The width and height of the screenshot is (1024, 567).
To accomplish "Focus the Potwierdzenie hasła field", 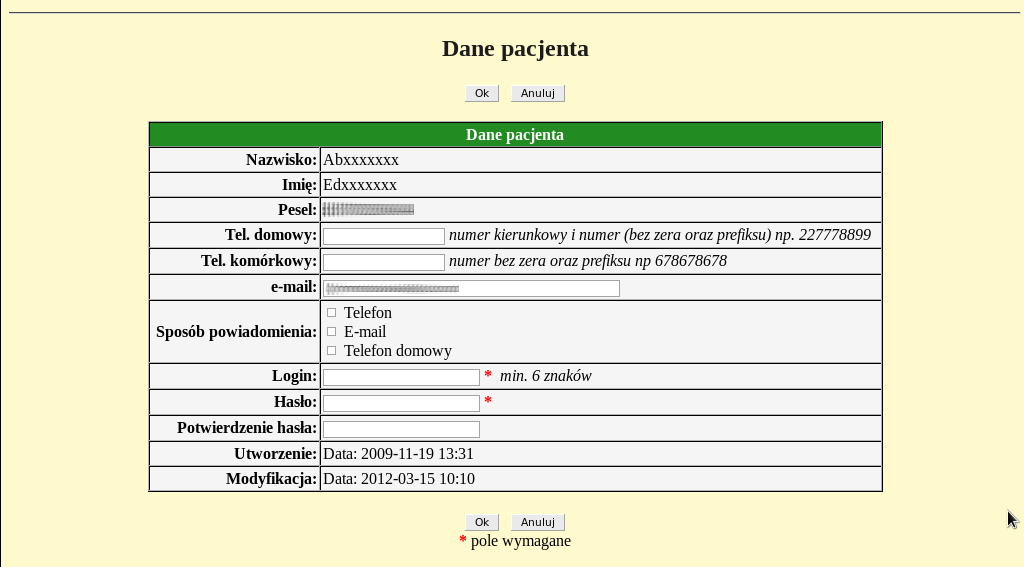I will [402, 429].
